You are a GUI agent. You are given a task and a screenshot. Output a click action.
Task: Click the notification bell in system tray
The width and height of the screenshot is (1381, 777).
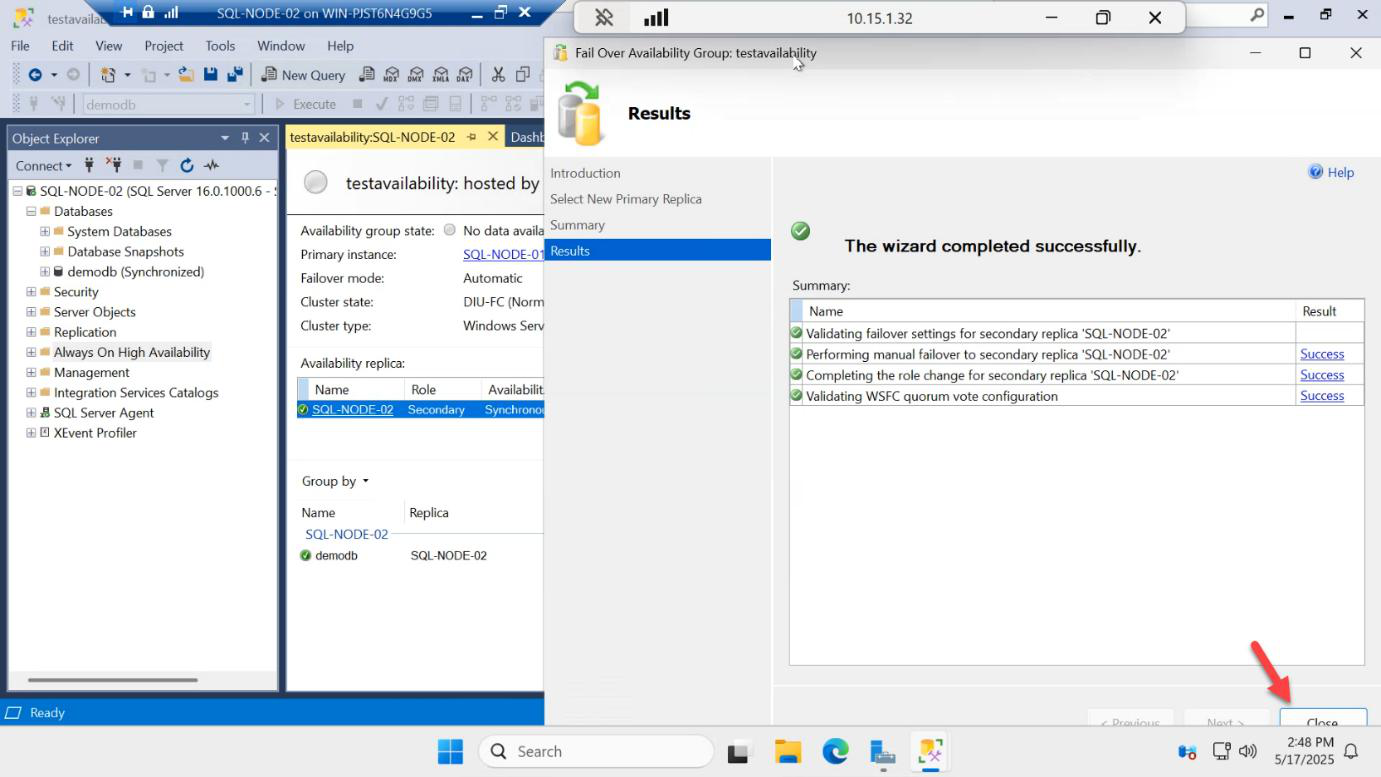pyautogui.click(x=1351, y=751)
